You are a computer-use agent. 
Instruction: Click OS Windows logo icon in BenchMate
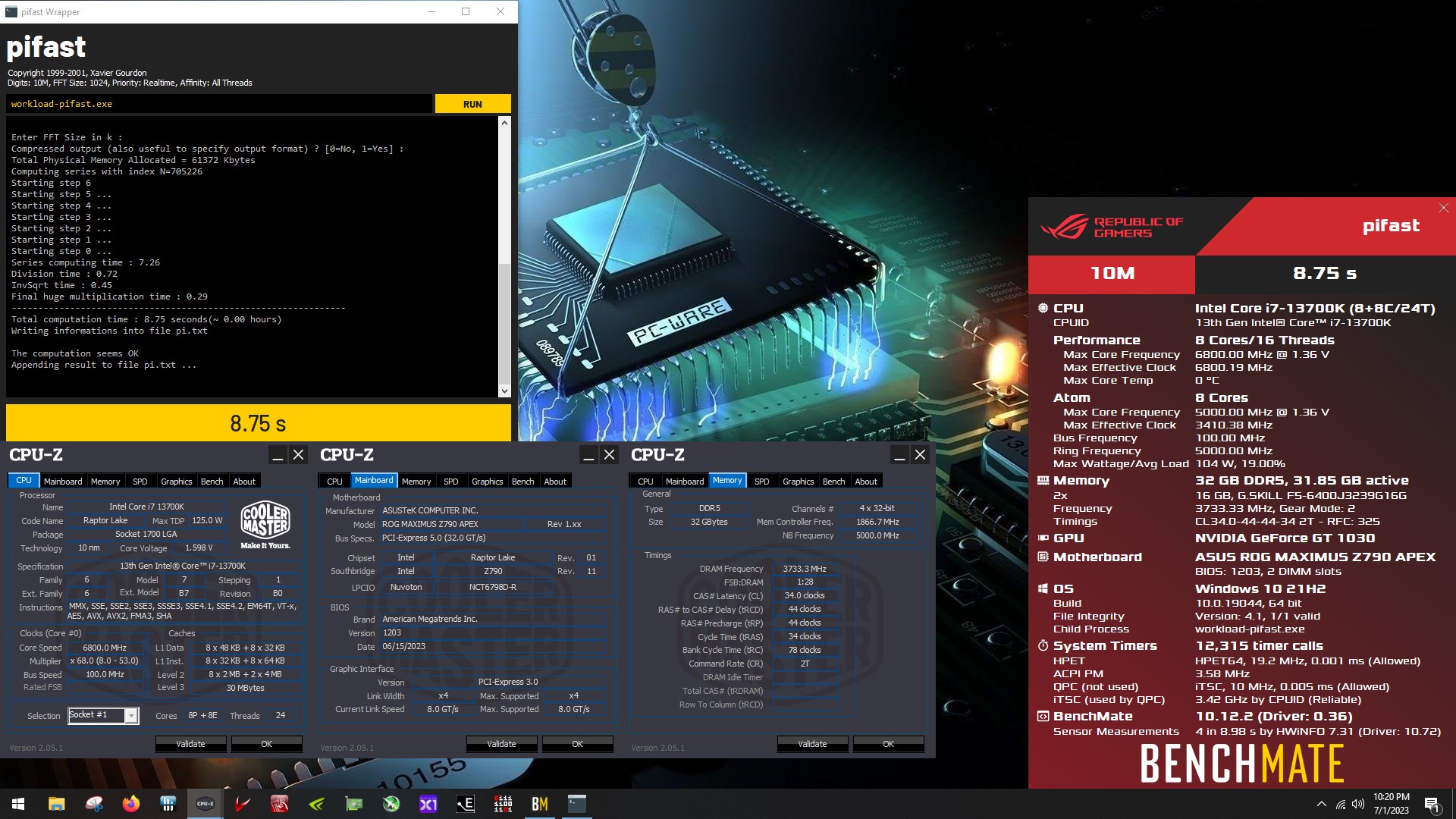click(1043, 589)
